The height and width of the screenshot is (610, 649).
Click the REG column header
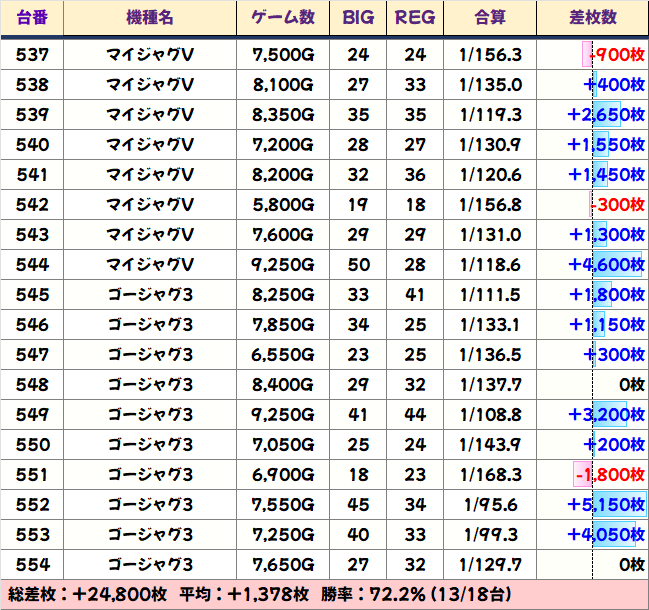pyautogui.click(x=415, y=18)
